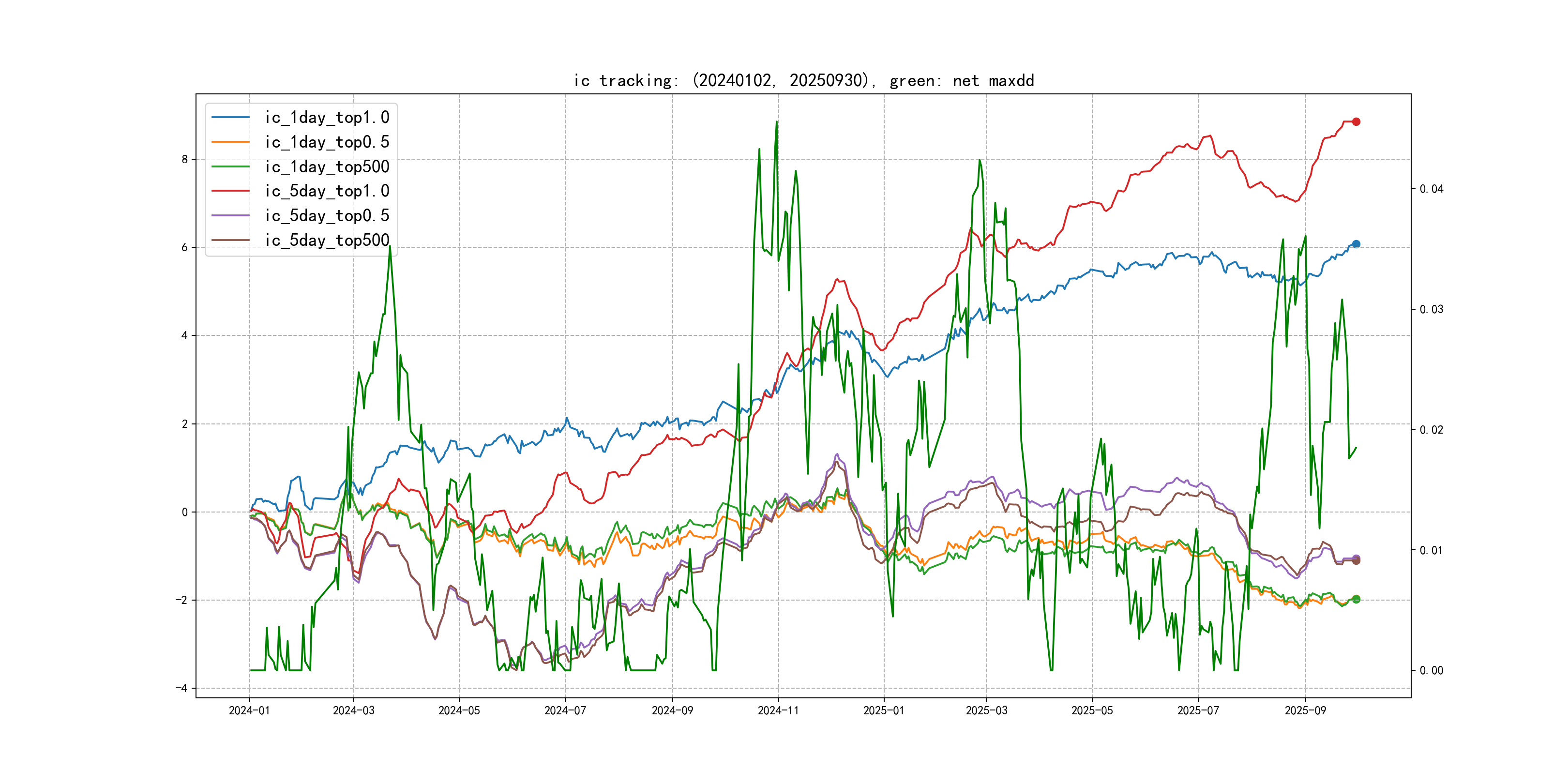Click the 2025-09 x-axis tick label
The height and width of the screenshot is (784, 1568).
[1305, 710]
